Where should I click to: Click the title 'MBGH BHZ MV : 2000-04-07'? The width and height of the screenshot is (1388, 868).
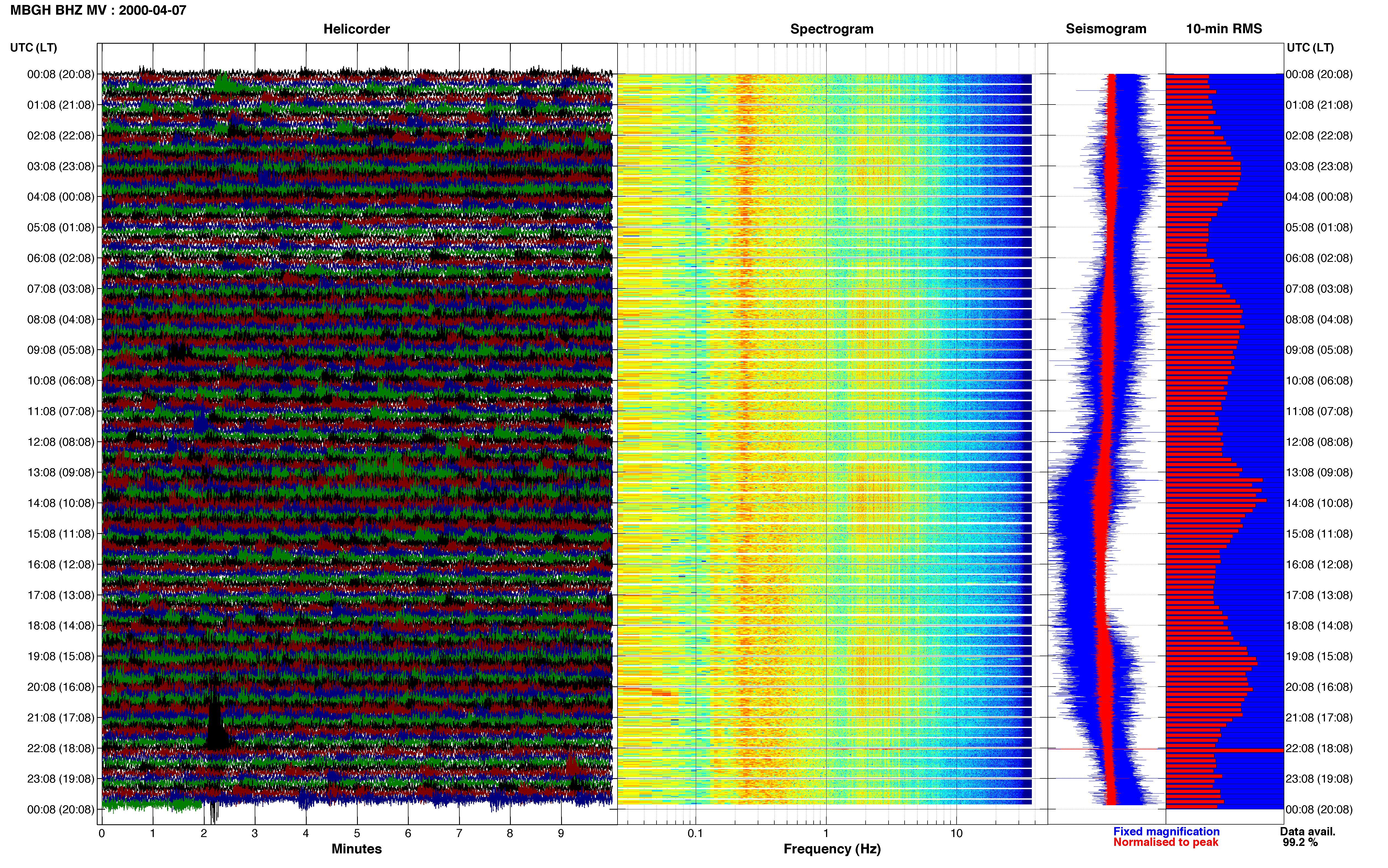point(98,10)
